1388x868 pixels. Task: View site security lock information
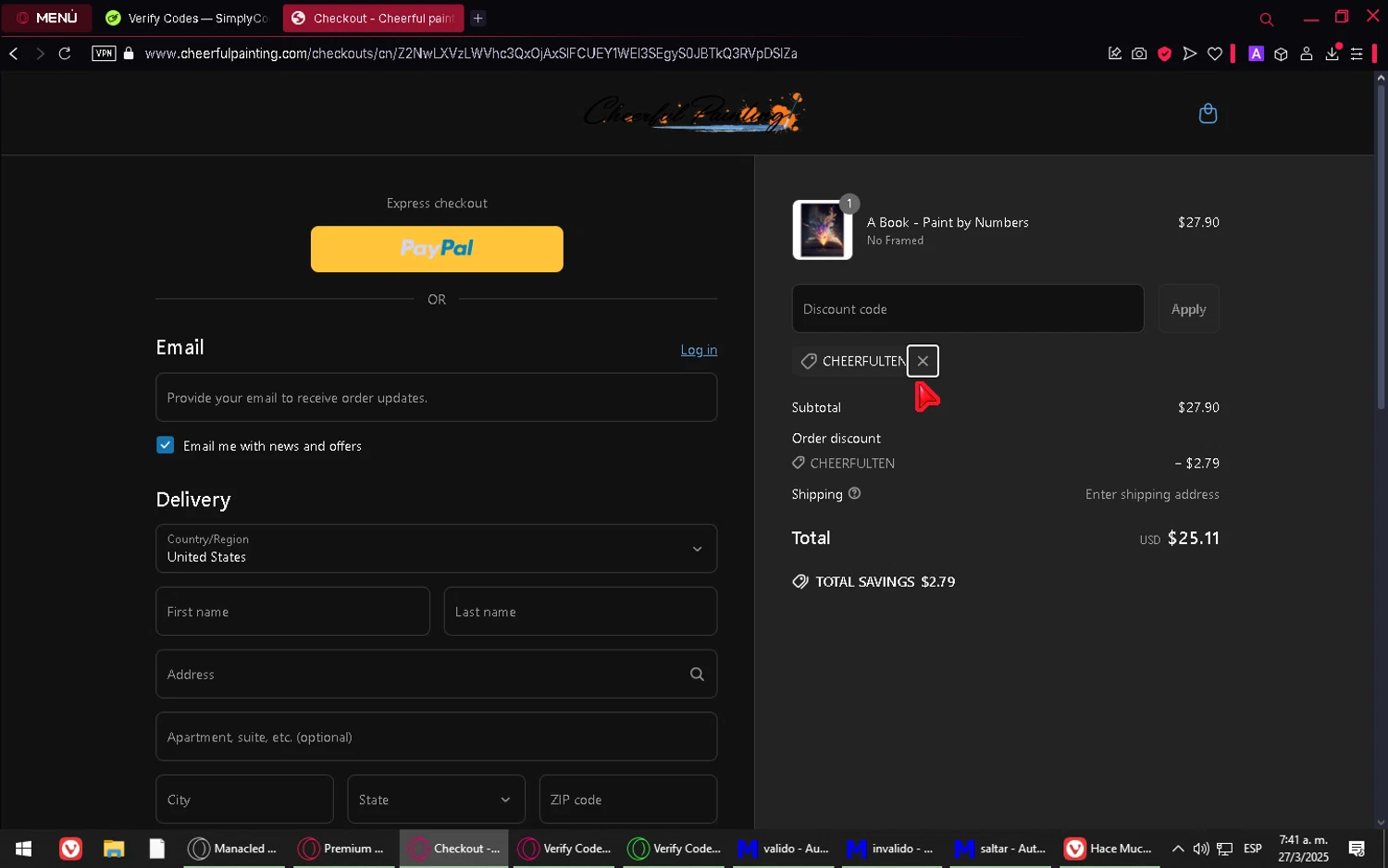pos(129,54)
